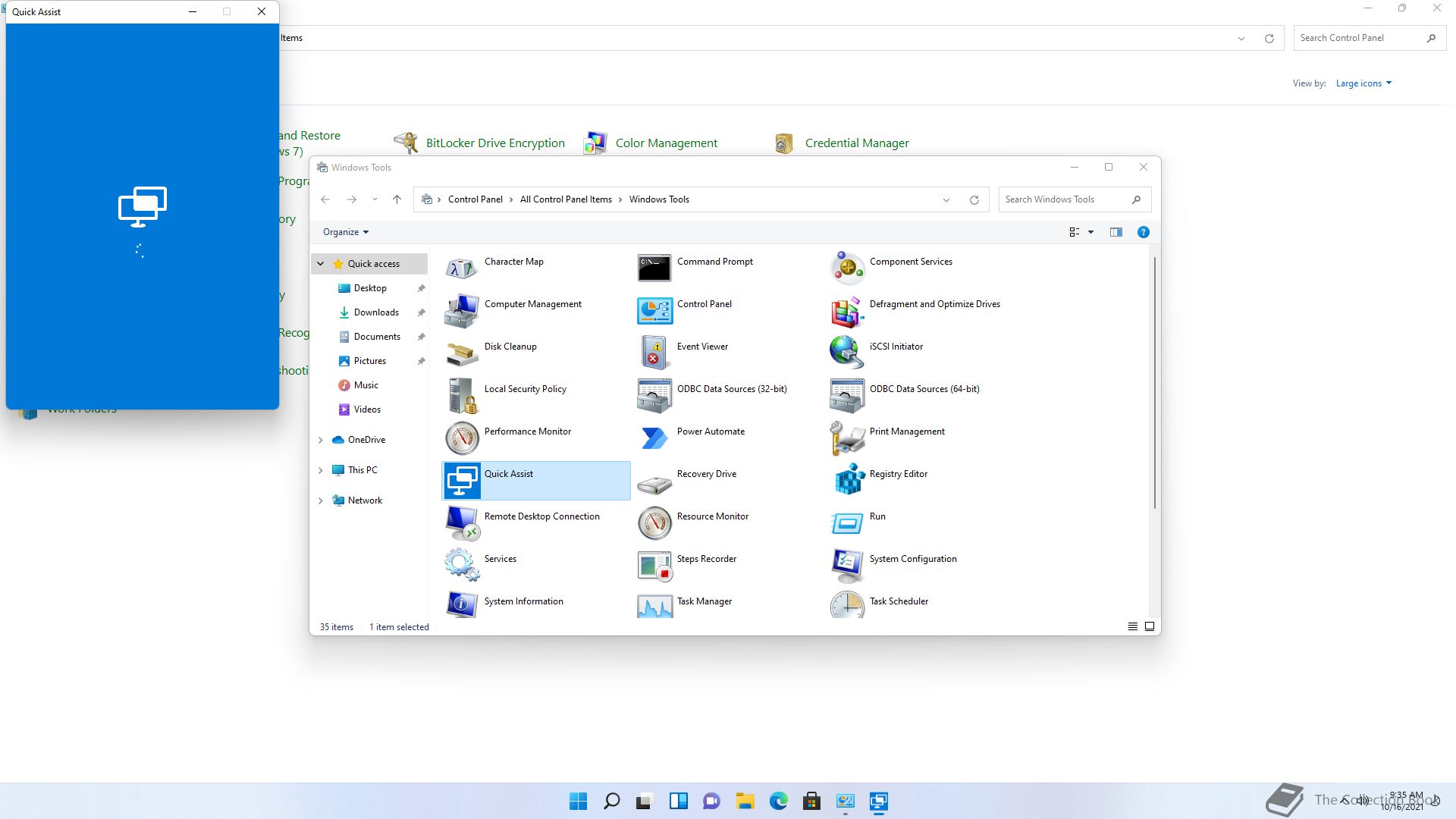Select iSCSI Initiator icon
Image resolution: width=1456 pixels, height=819 pixels.
tap(847, 353)
